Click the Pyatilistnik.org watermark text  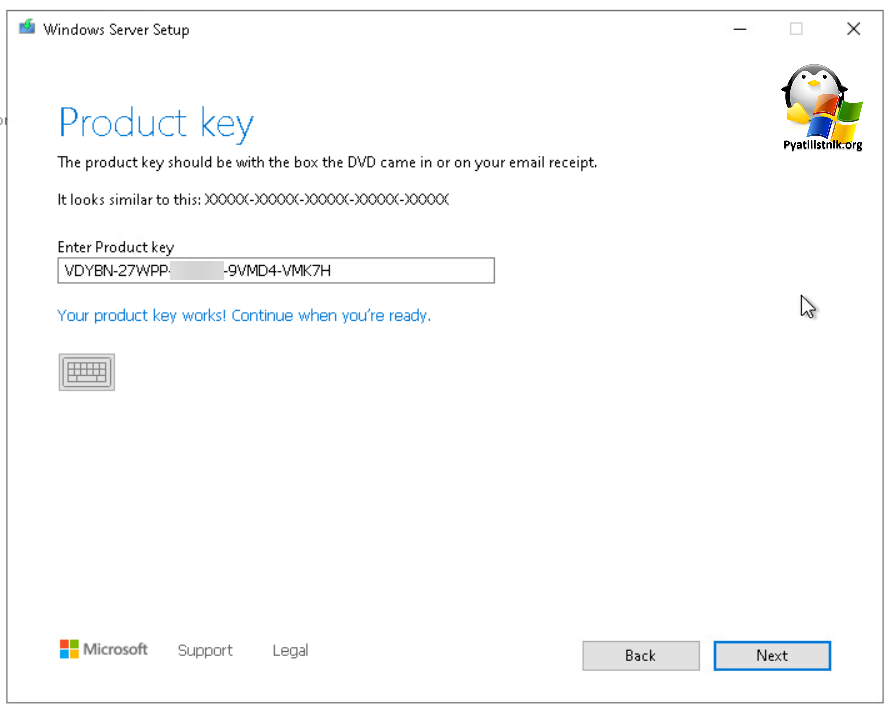[822, 145]
